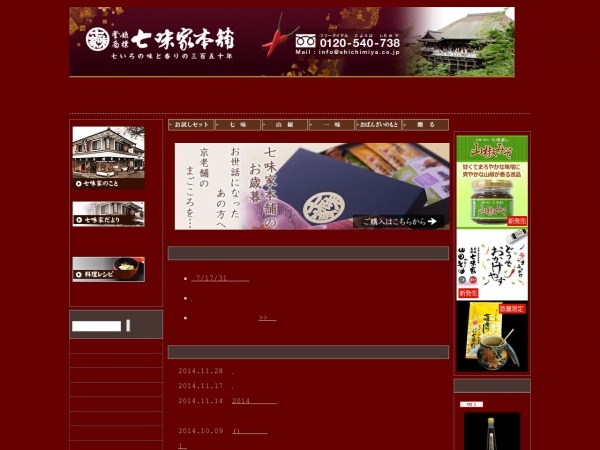Open the limited quantity tea product banner

[492, 336]
